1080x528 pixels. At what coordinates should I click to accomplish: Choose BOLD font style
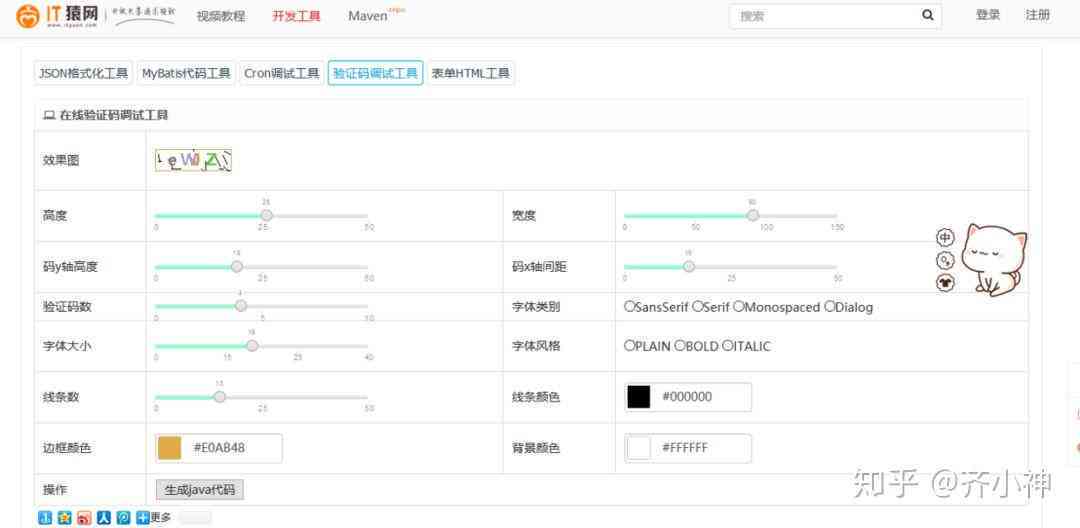point(679,346)
